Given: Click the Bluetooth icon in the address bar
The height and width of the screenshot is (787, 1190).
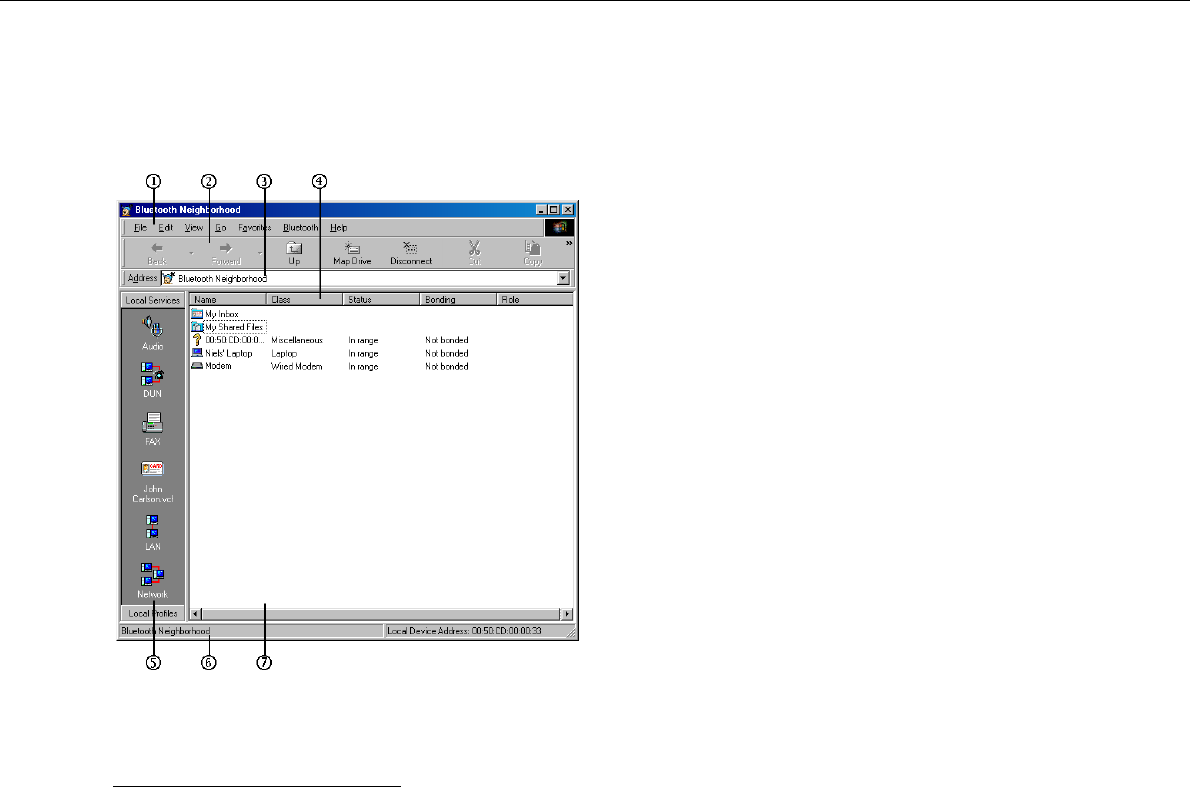Looking at the screenshot, I should 169,279.
